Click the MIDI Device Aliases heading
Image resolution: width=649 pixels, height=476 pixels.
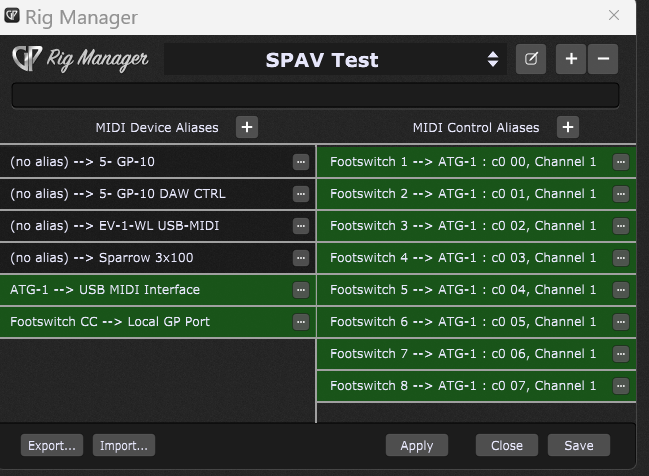point(157,127)
